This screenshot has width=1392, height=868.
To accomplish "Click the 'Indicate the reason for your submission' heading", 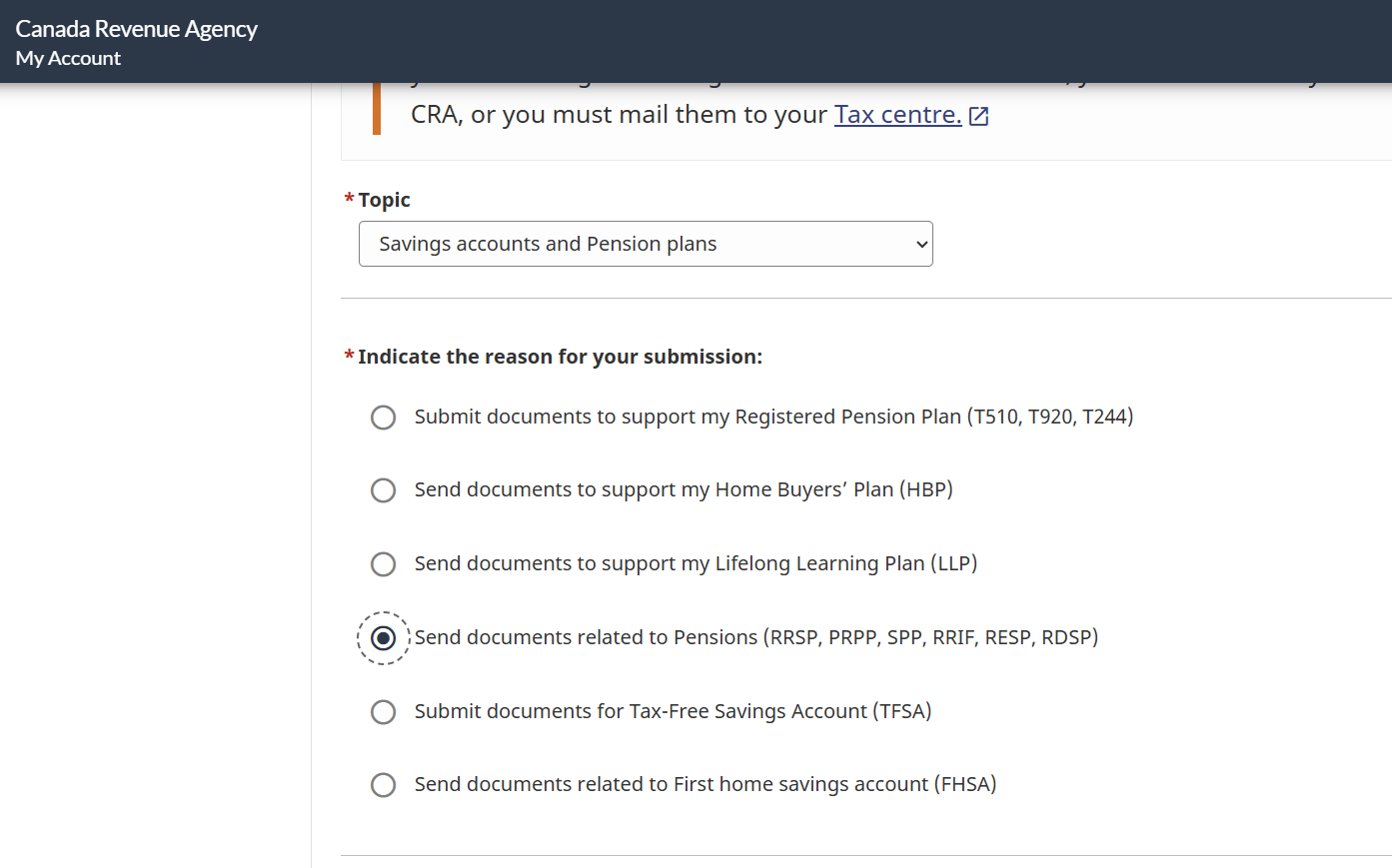I will pos(560,357).
